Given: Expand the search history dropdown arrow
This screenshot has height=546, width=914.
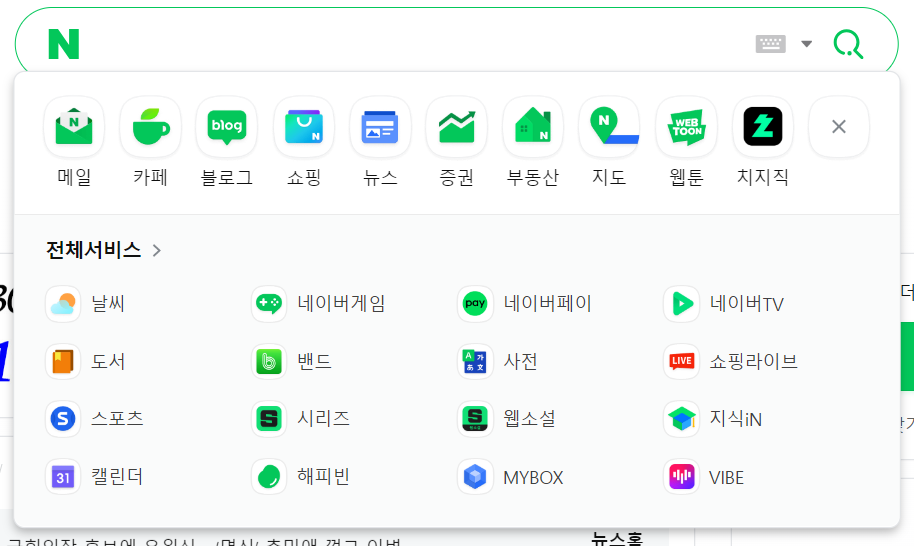Looking at the screenshot, I should click(807, 44).
